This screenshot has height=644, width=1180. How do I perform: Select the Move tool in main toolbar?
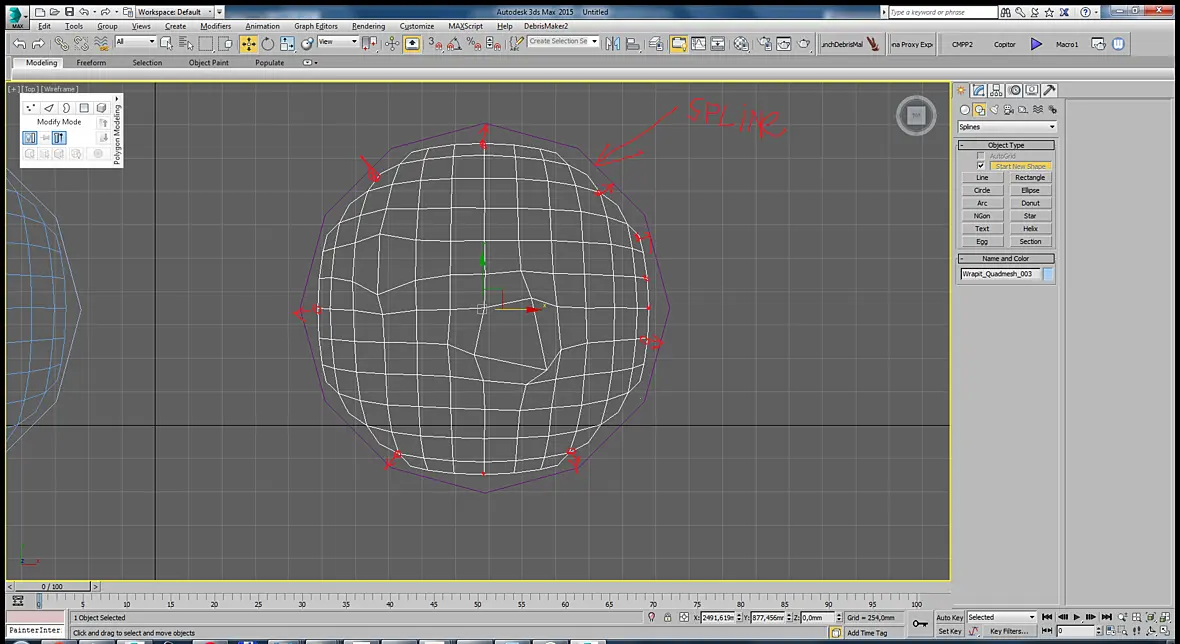click(x=248, y=44)
